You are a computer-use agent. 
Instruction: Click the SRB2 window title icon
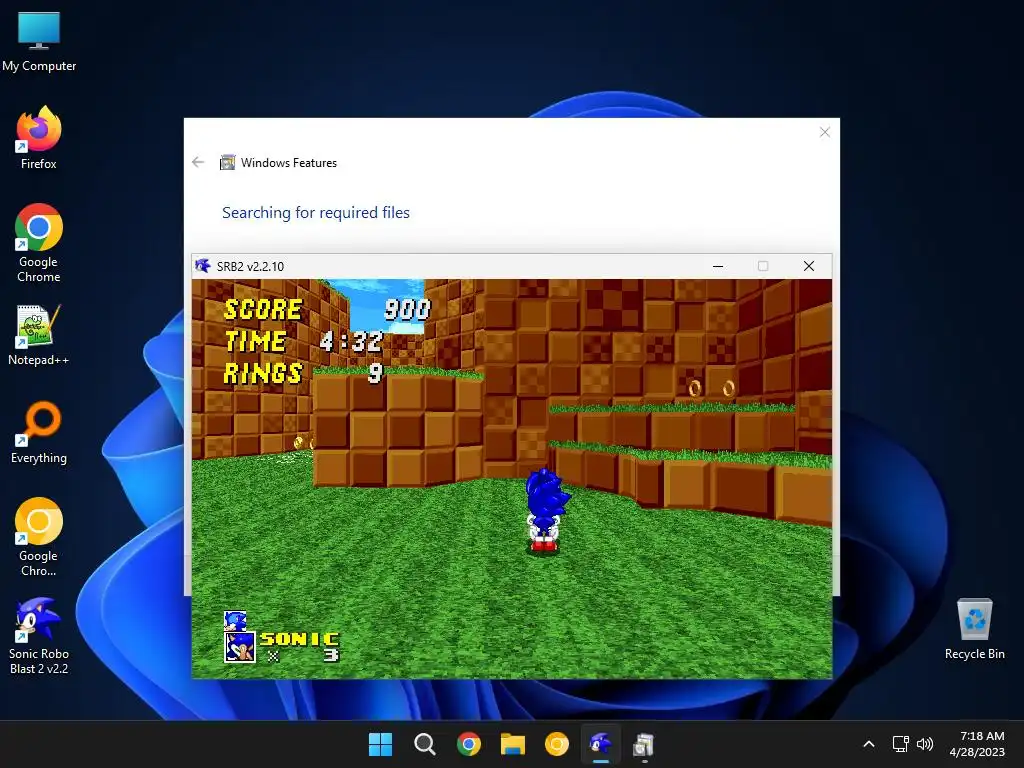tap(203, 266)
